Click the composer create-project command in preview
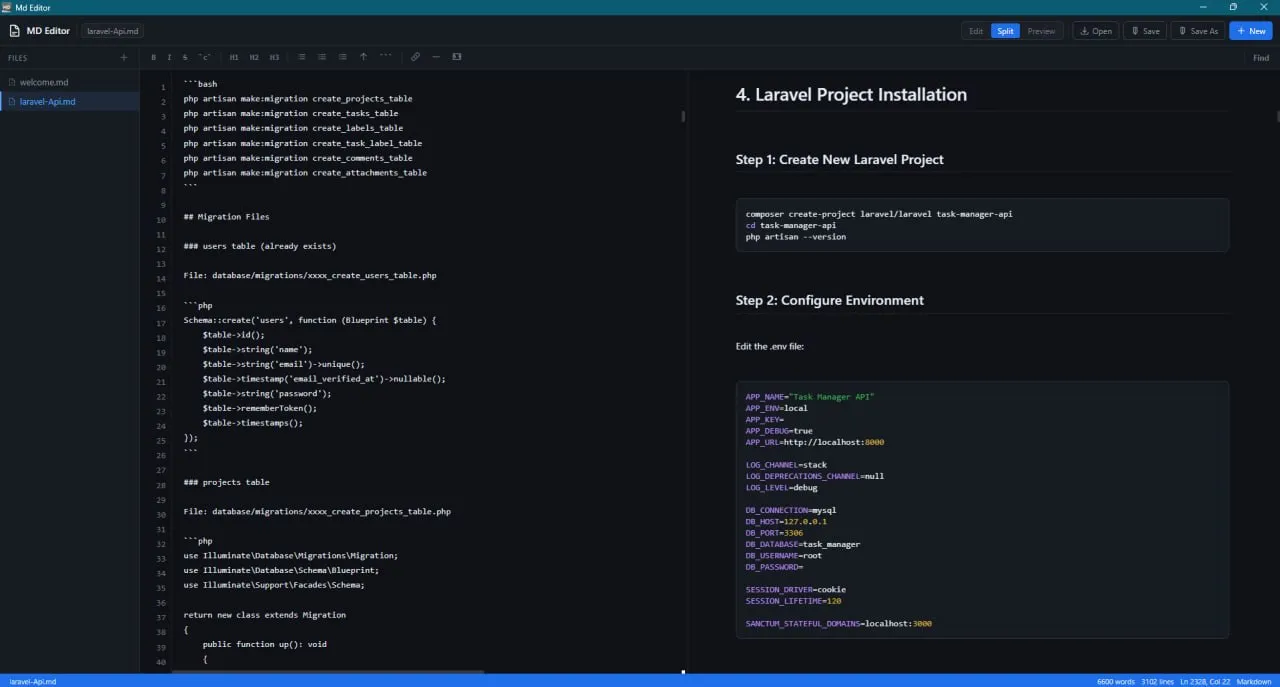This screenshot has width=1280, height=687. tap(878, 214)
